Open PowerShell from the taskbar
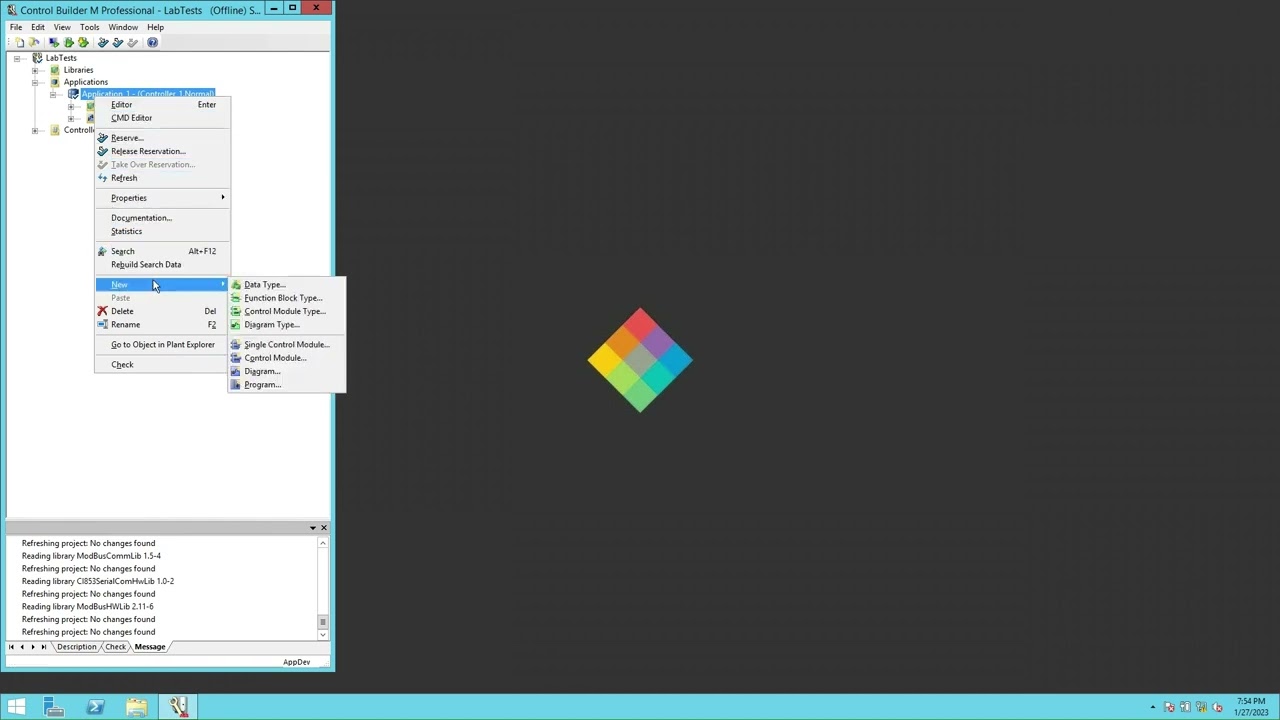The width and height of the screenshot is (1280, 720). tap(96, 707)
